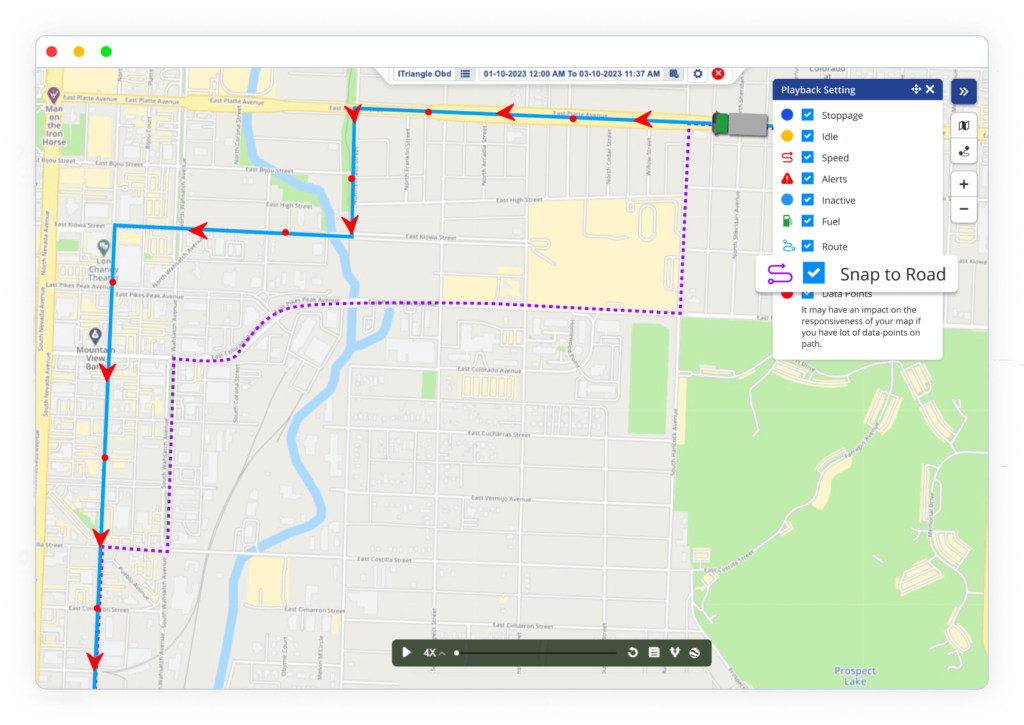This screenshot has height=725, width=1024.
Task: Select the ITriangle Obd vehicle field
Action: click(x=424, y=74)
